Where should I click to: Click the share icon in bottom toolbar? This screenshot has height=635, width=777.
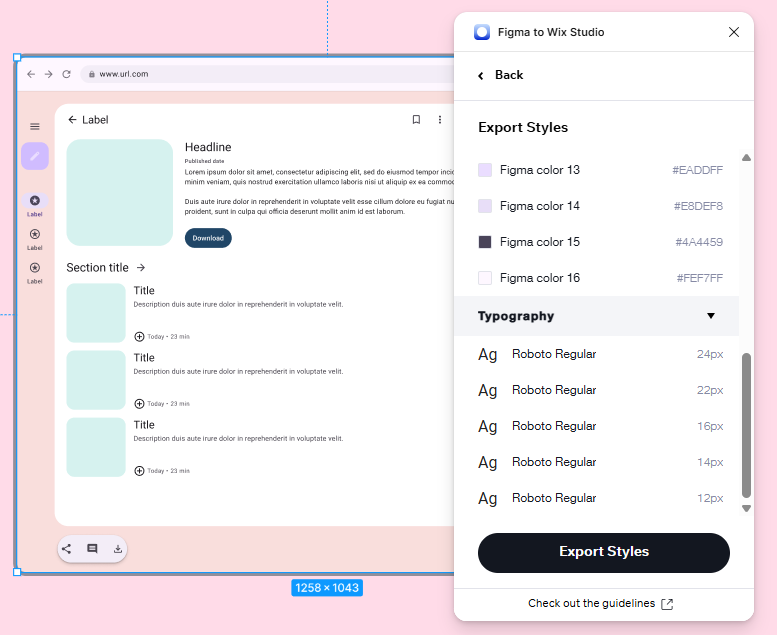[x=66, y=549]
